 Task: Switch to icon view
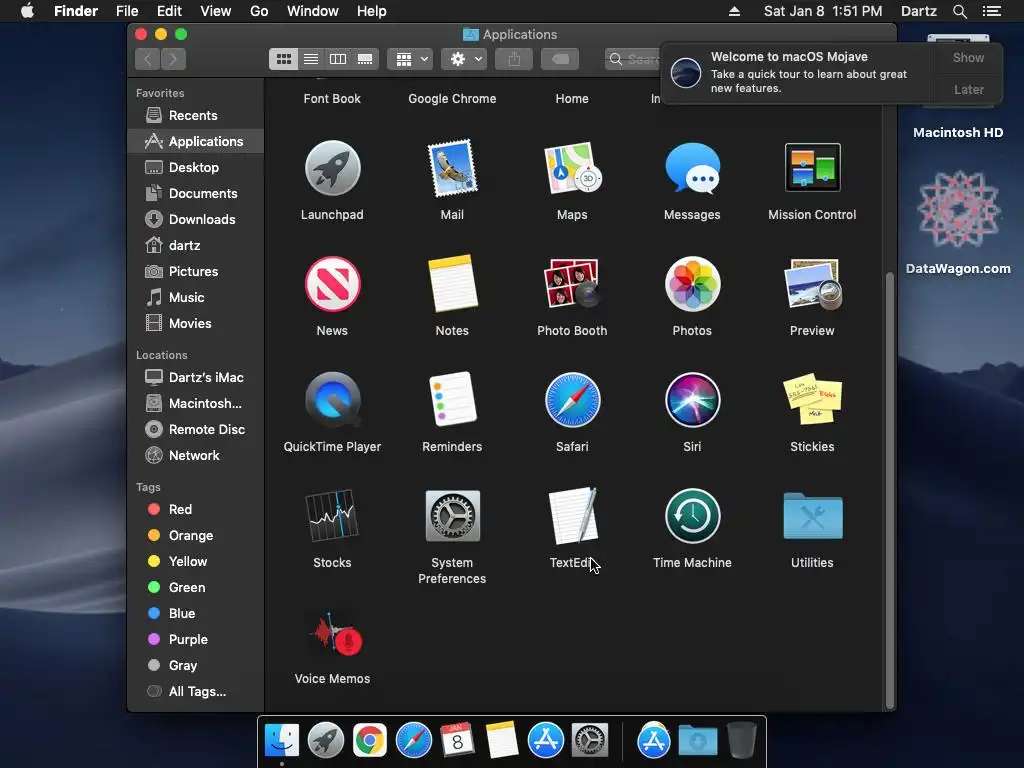click(283, 59)
